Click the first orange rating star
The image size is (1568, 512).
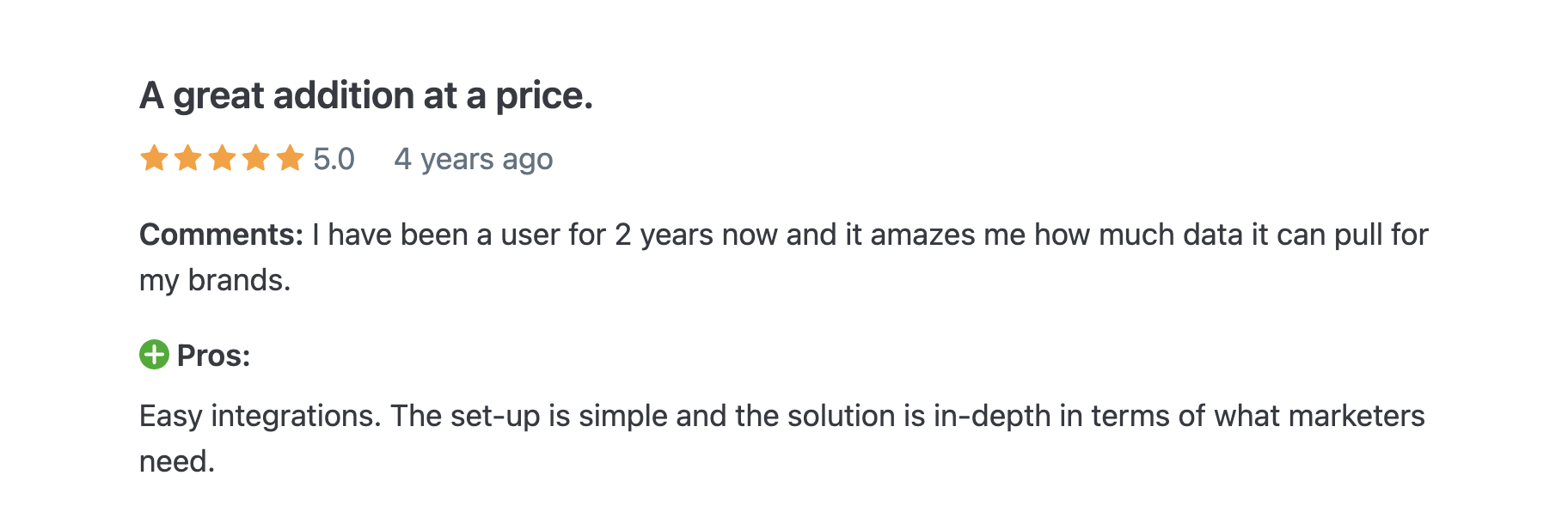click(154, 158)
